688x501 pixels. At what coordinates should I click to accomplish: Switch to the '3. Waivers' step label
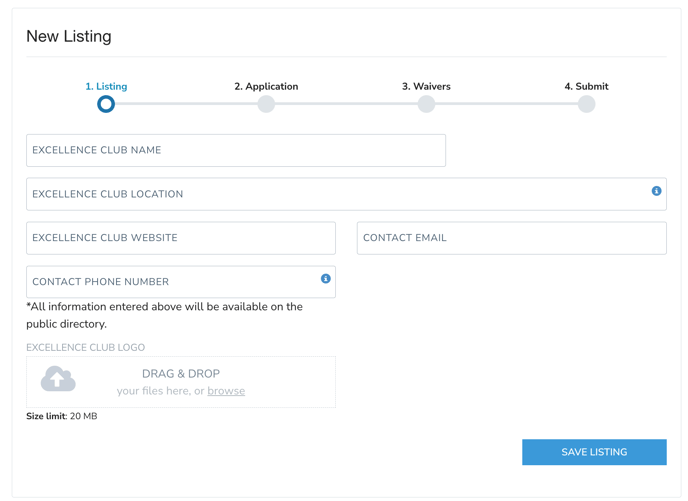tap(426, 86)
